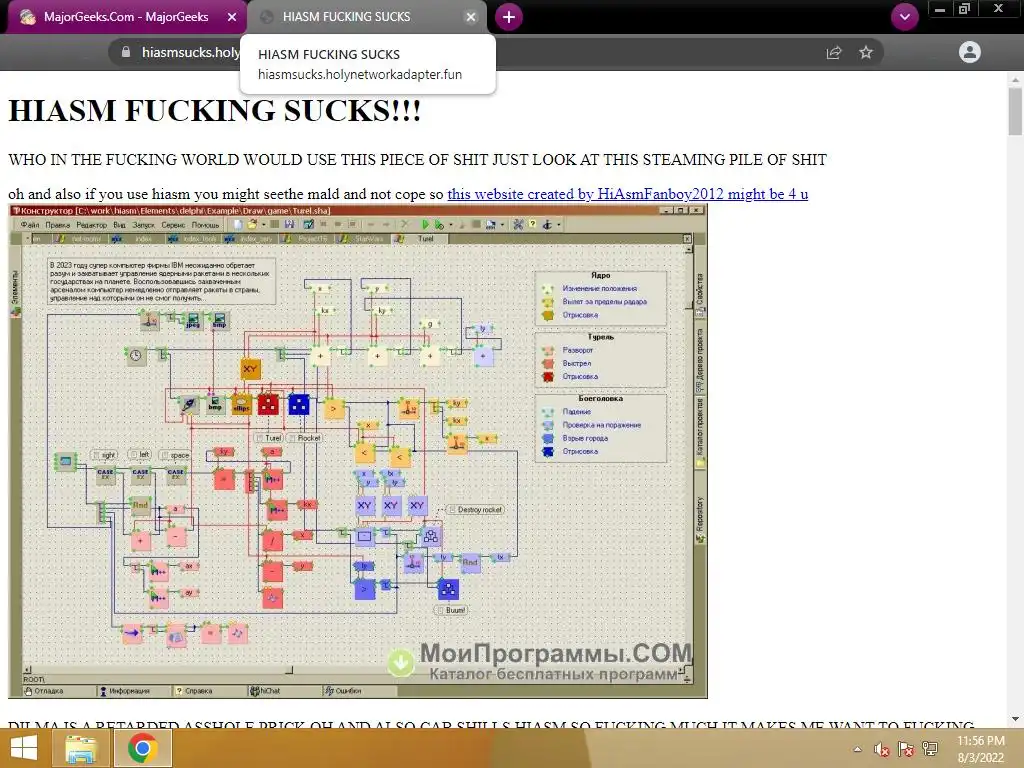
Task: Launch File Explorer from the taskbar
Action: tap(82, 748)
